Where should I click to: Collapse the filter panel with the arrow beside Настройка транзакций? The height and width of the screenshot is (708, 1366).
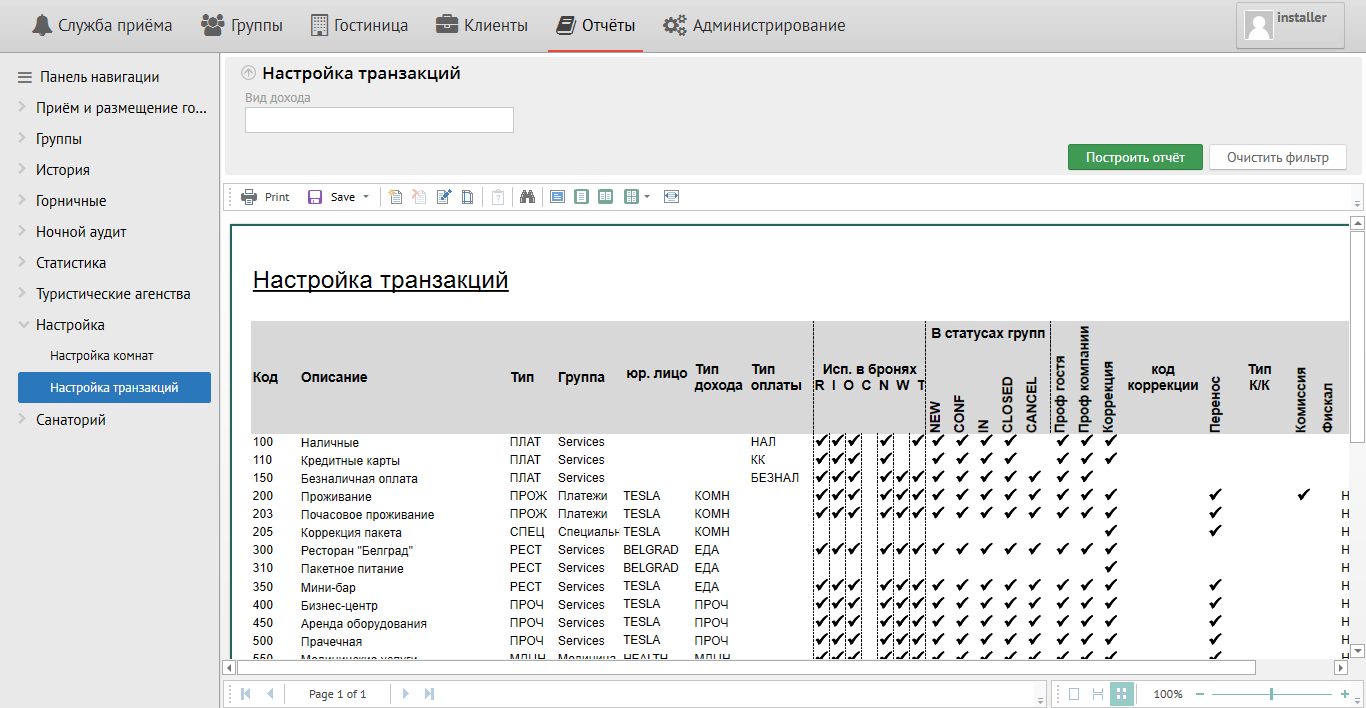(x=248, y=73)
